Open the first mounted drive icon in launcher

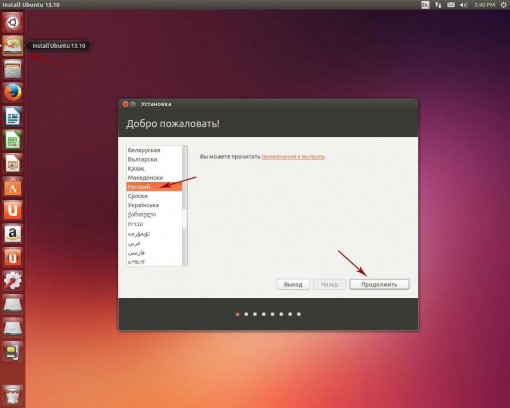13,304
